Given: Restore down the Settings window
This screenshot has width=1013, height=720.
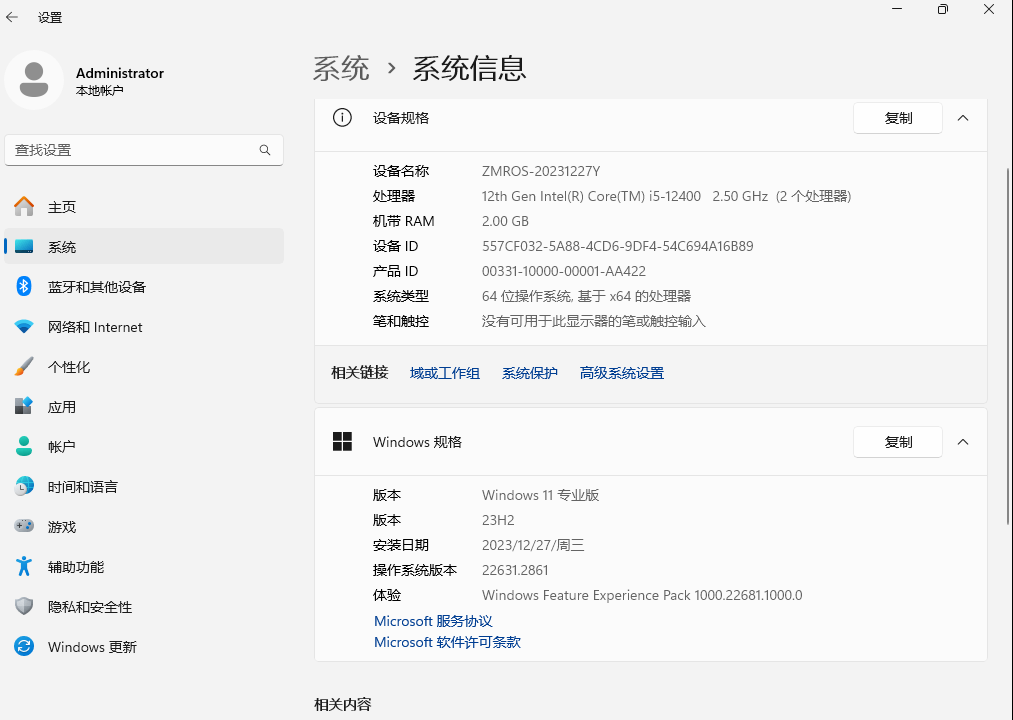Looking at the screenshot, I should coord(943,10).
